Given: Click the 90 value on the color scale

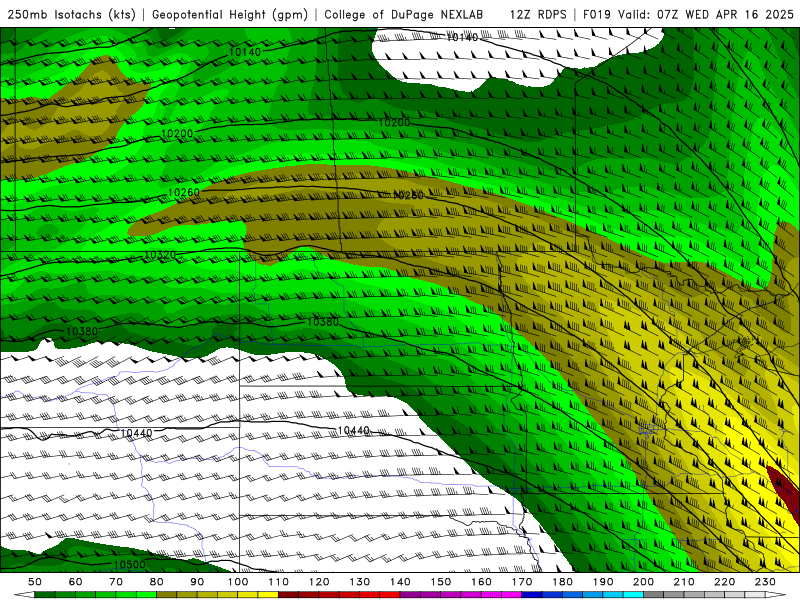Looking at the screenshot, I should (197, 582).
